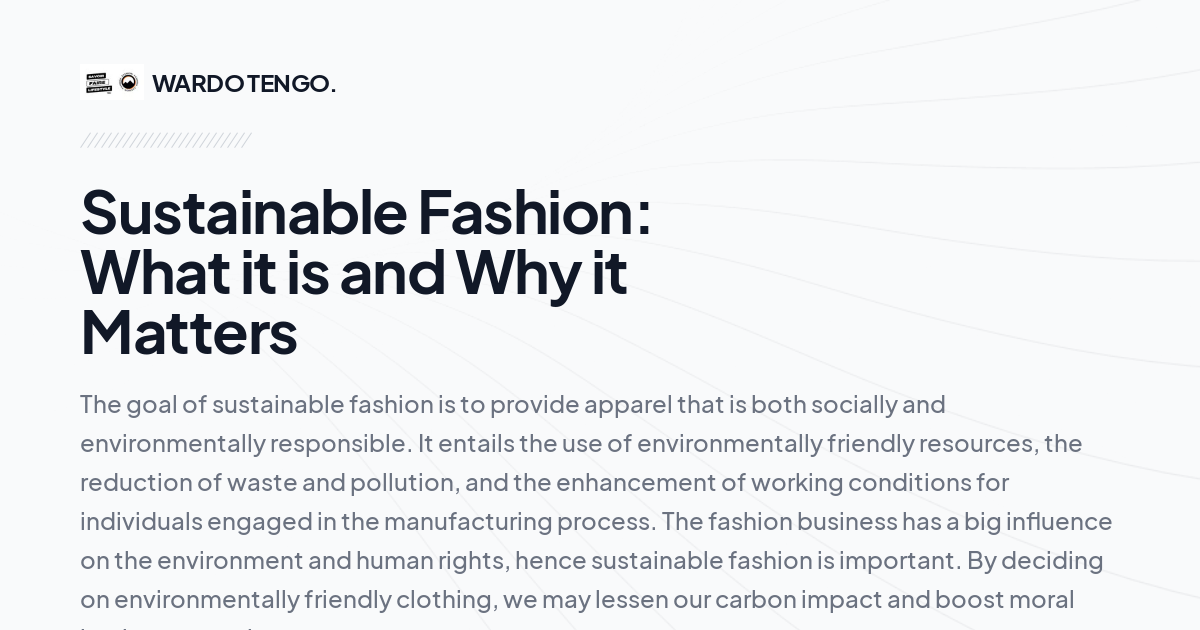
Task: Click the phrase "socially and" in the first line
Action: 877,404
